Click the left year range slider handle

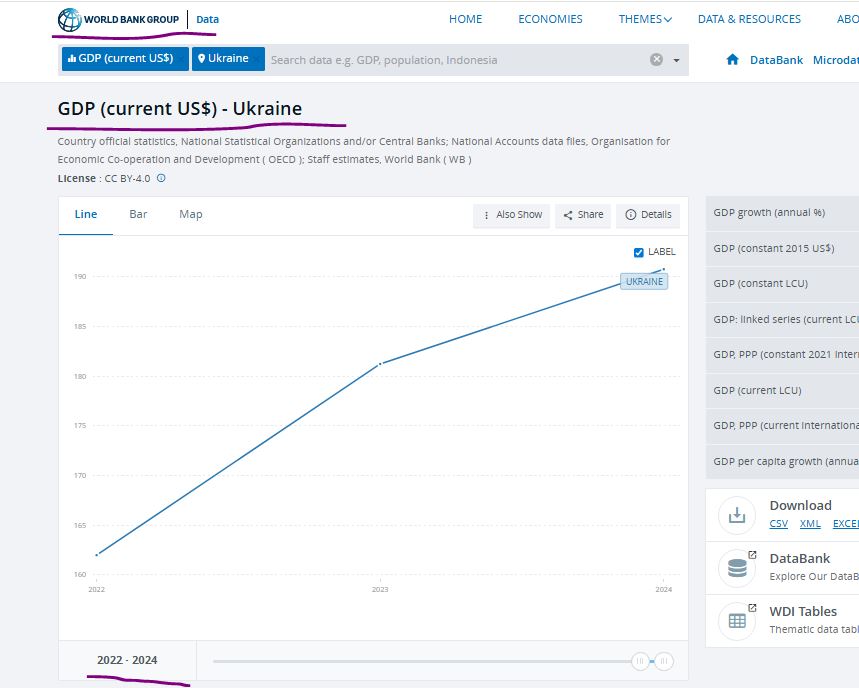click(639, 661)
